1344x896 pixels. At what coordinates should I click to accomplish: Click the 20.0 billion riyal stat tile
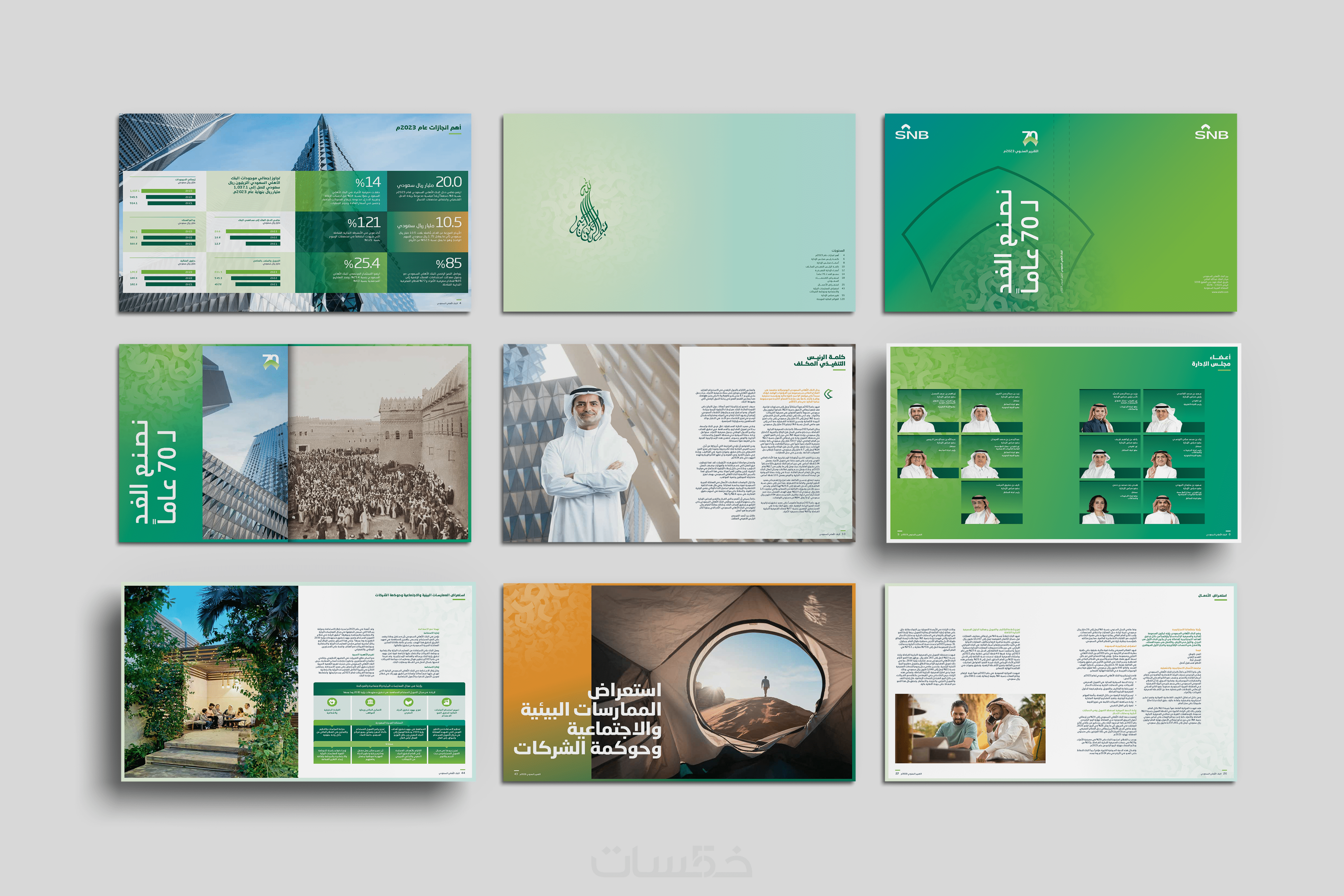tap(427, 191)
